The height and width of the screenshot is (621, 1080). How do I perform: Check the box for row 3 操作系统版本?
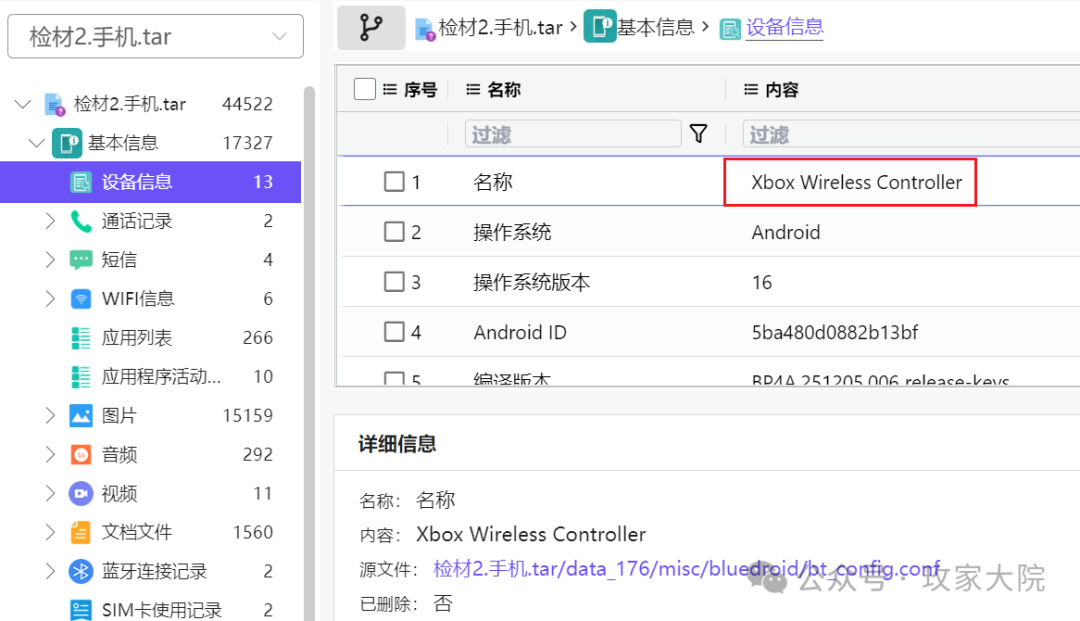(x=394, y=282)
